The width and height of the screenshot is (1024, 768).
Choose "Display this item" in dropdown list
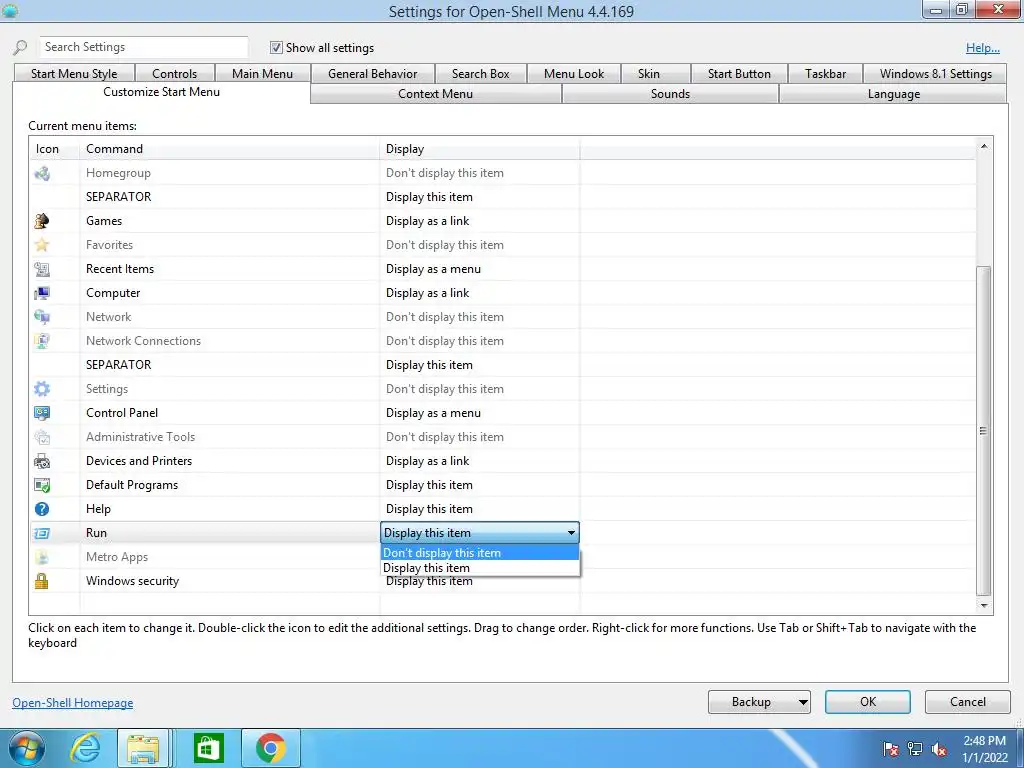pos(480,568)
